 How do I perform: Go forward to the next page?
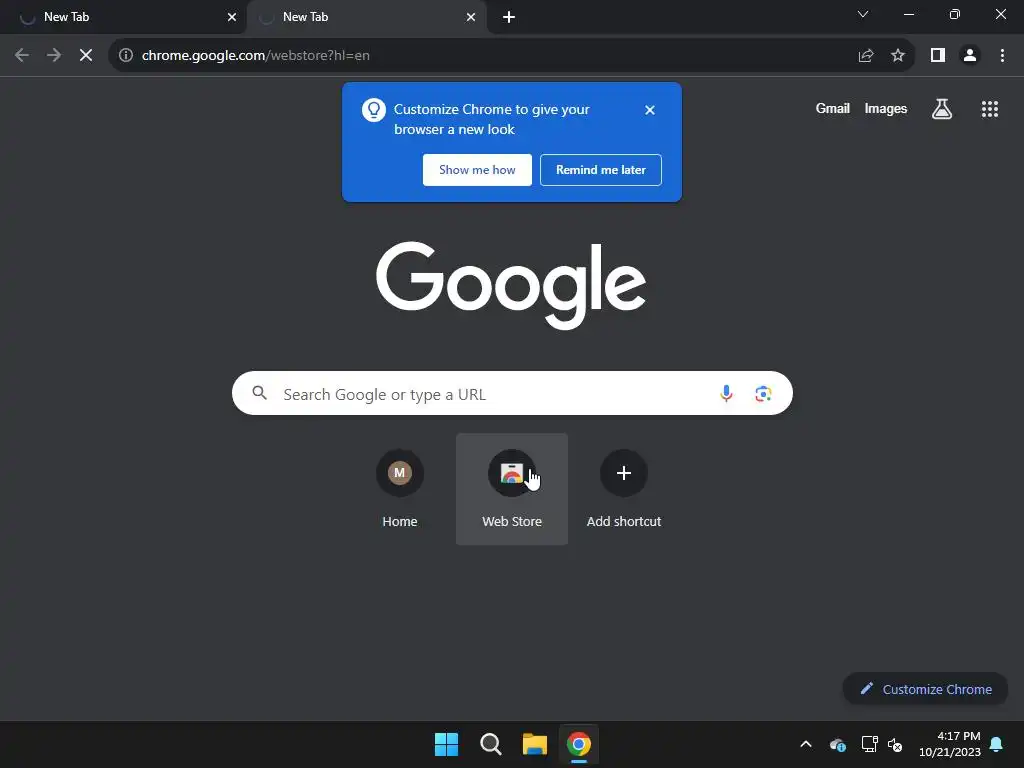pos(54,56)
